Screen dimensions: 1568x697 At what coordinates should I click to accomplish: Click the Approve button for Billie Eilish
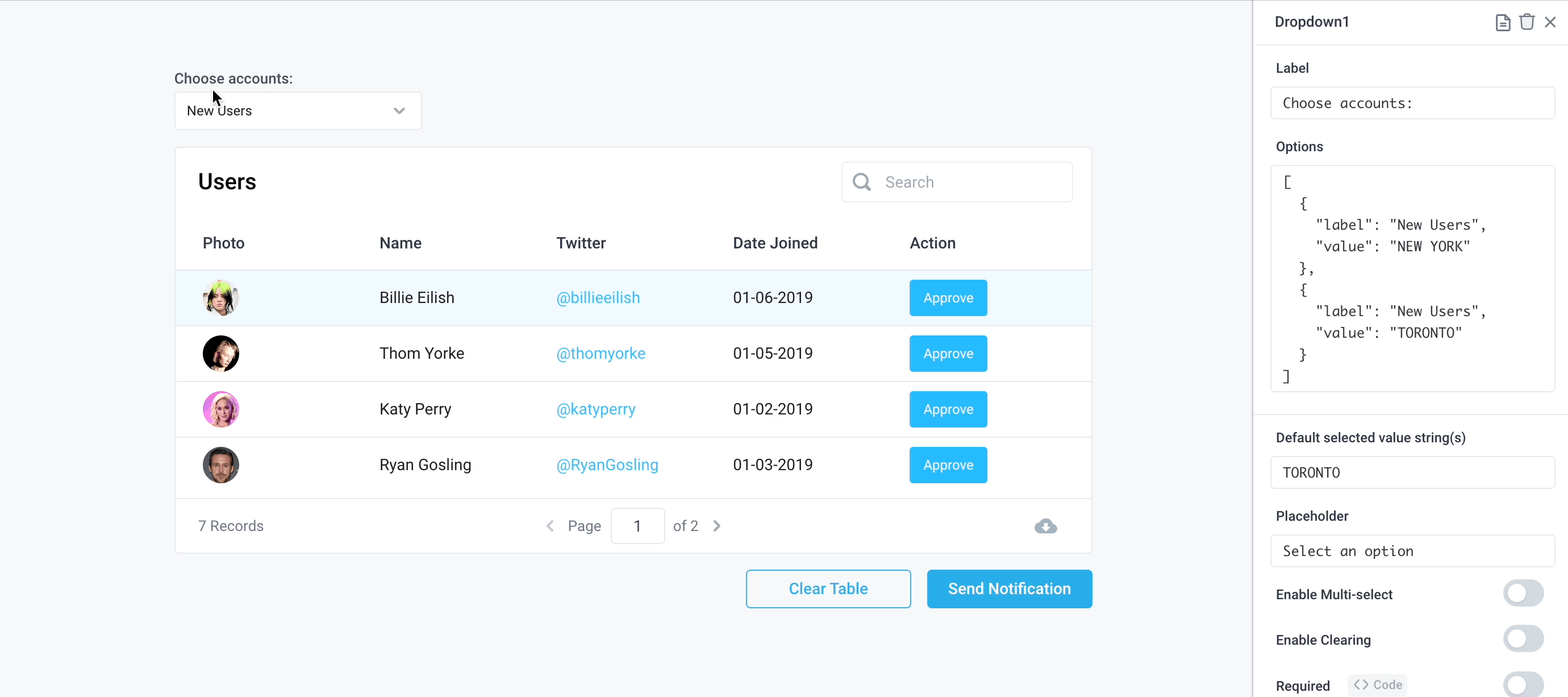pos(948,297)
